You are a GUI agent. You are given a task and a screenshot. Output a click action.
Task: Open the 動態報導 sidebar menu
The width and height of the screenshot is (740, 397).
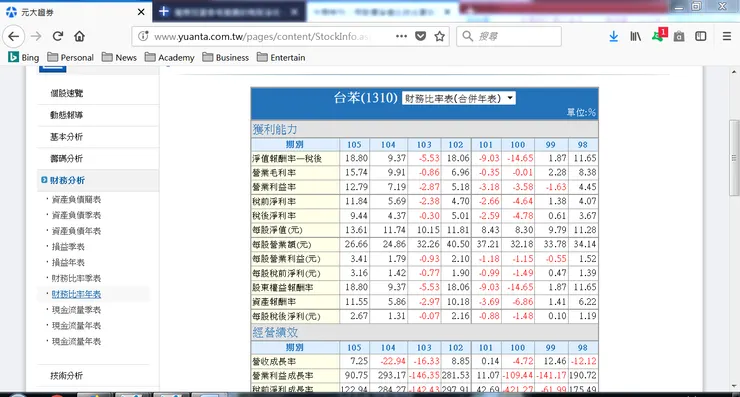[67, 115]
